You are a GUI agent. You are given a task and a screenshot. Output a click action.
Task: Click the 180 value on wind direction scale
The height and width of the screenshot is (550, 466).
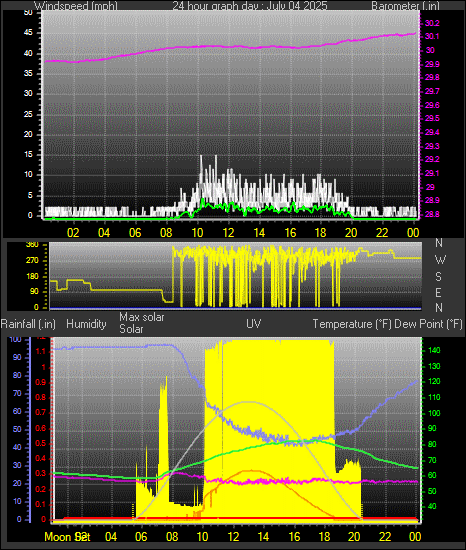point(32,276)
